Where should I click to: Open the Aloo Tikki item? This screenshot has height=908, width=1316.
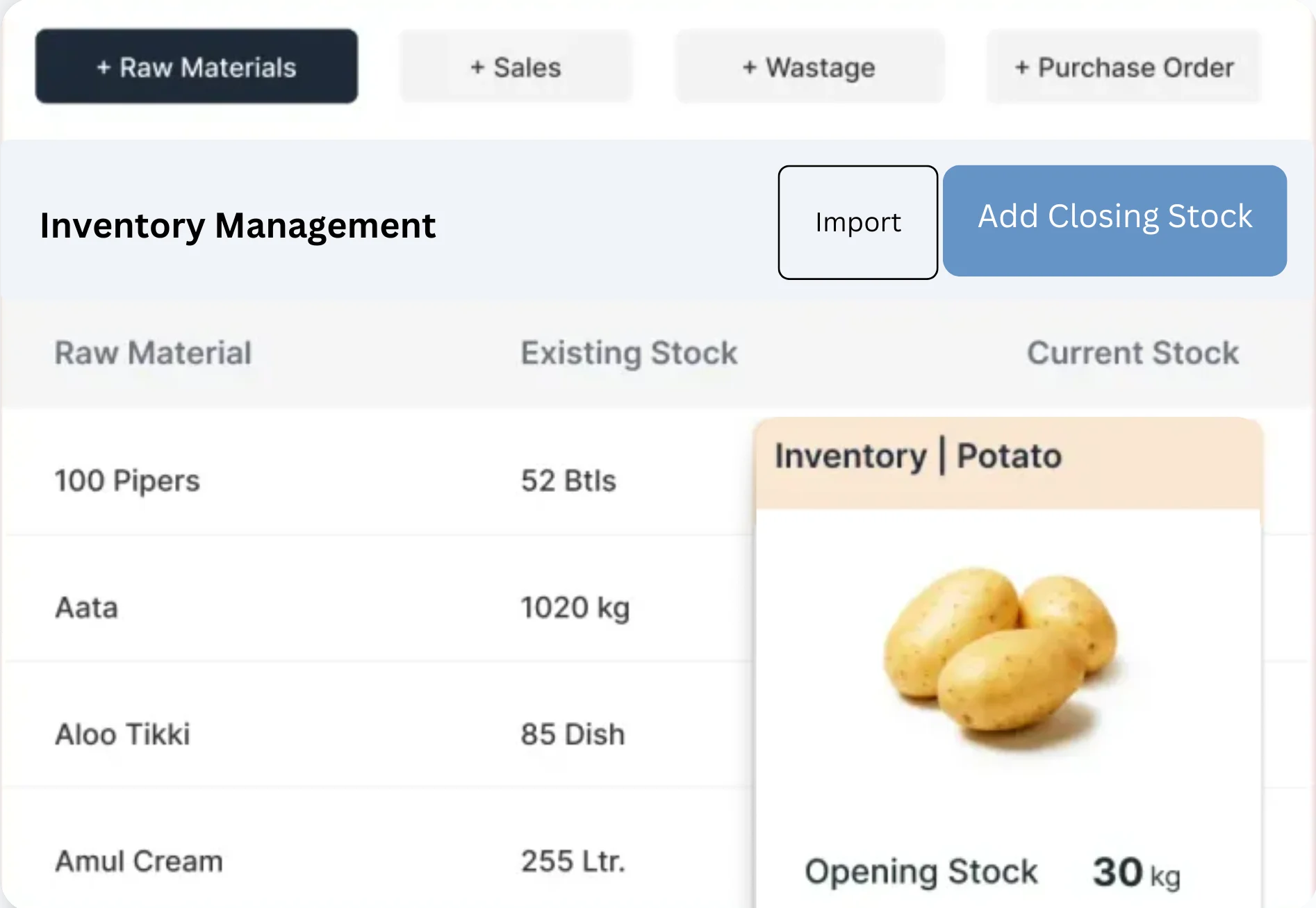pyautogui.click(x=122, y=734)
